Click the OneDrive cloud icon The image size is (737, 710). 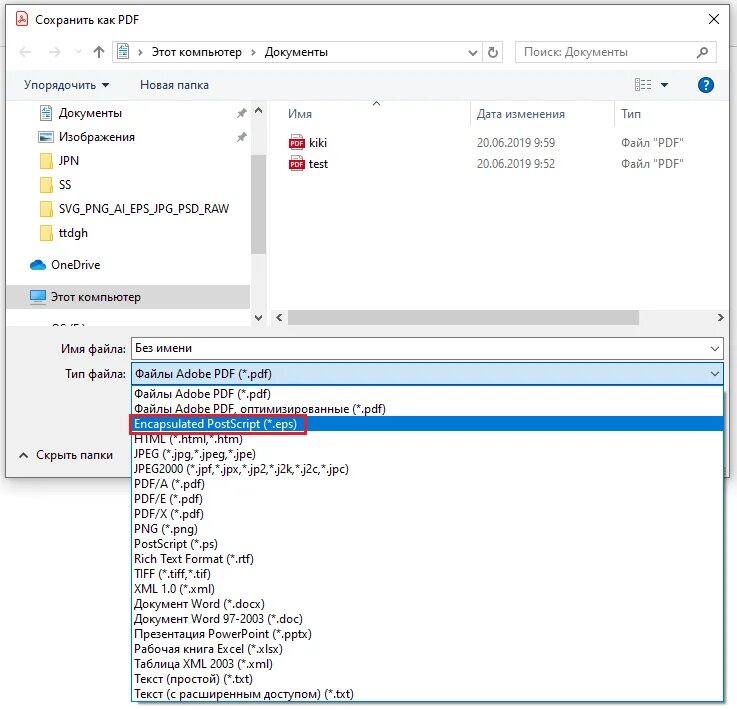pyautogui.click(x=38, y=265)
